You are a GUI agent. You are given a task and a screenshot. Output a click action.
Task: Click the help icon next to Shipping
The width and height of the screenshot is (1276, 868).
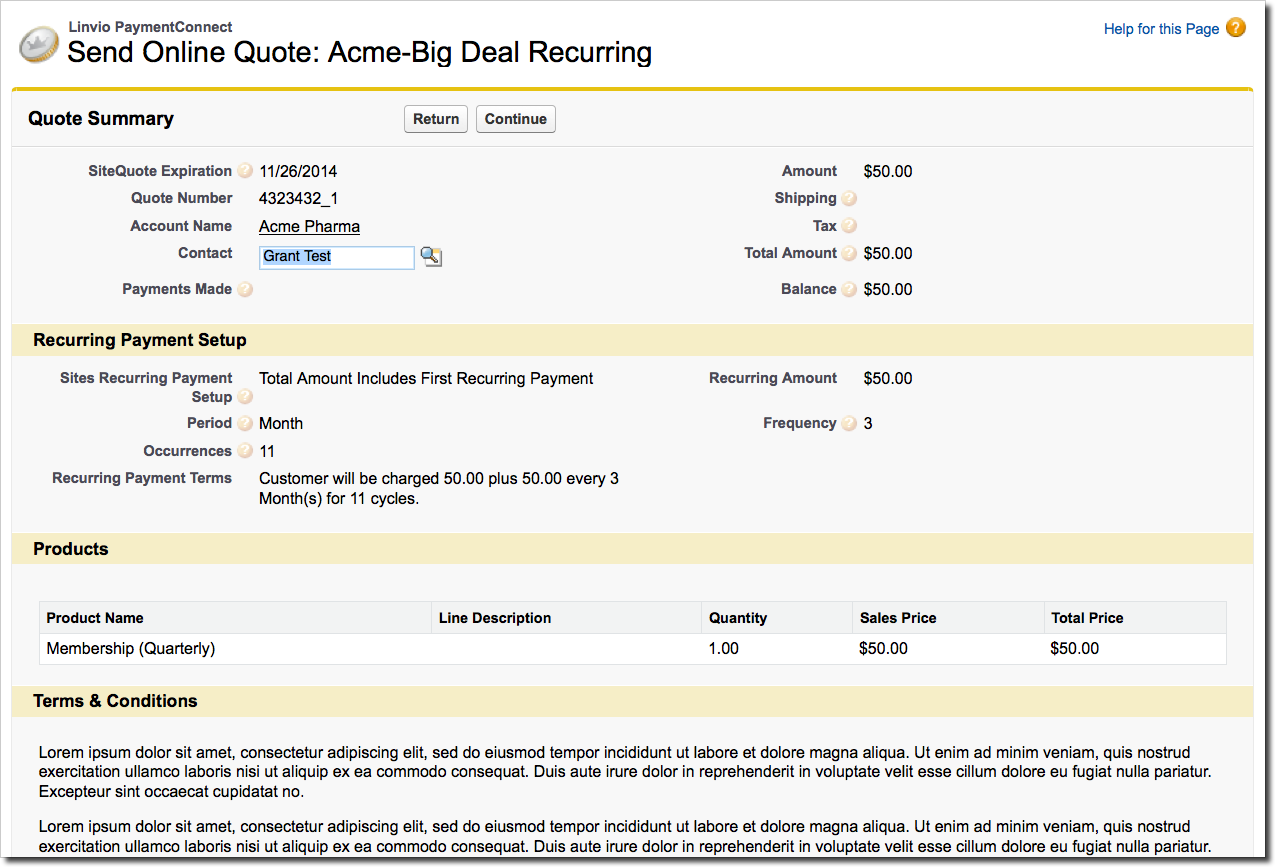click(x=849, y=199)
